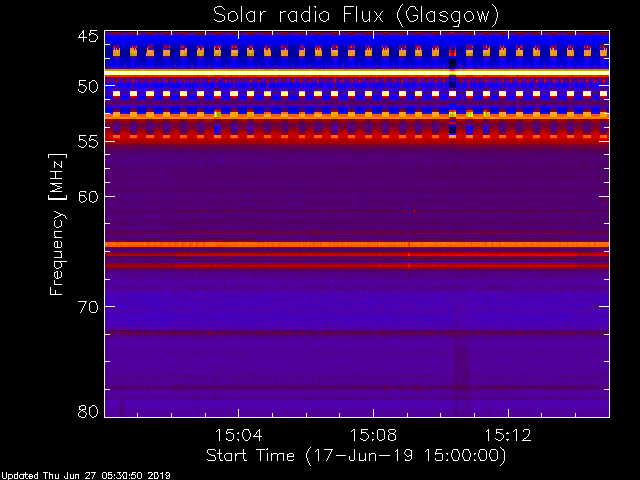Click the thin dark red line just below 70 MHz
The width and height of the screenshot is (640, 480).
(x=300, y=332)
